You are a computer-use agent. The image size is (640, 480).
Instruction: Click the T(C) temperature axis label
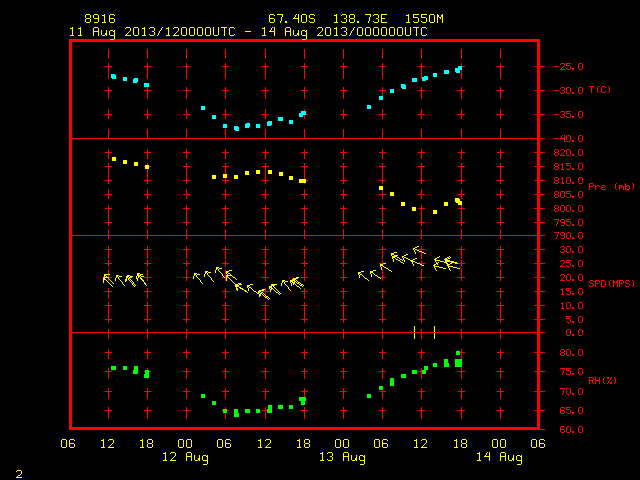pos(600,89)
